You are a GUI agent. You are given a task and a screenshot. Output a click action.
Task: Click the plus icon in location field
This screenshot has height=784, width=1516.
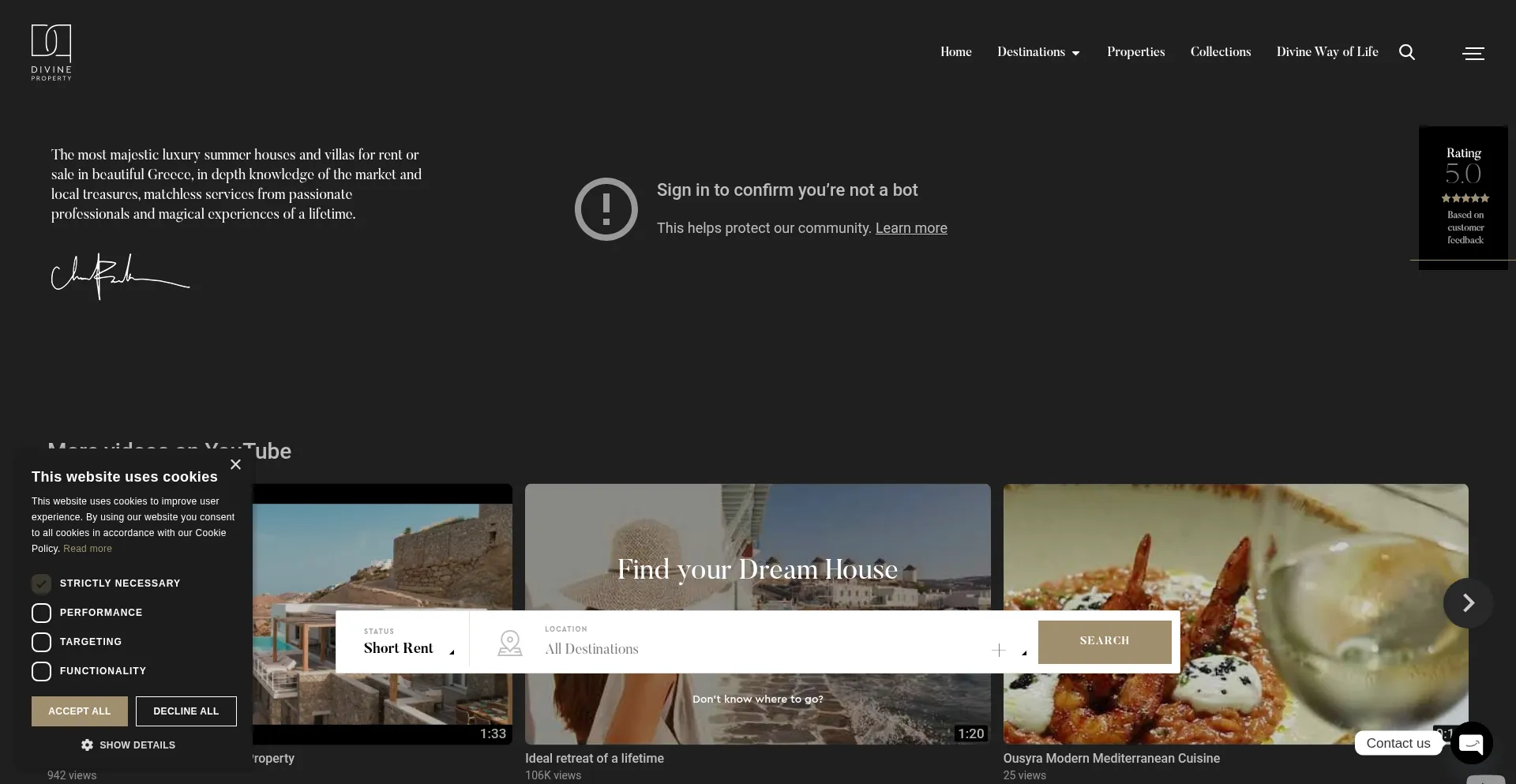(x=998, y=650)
